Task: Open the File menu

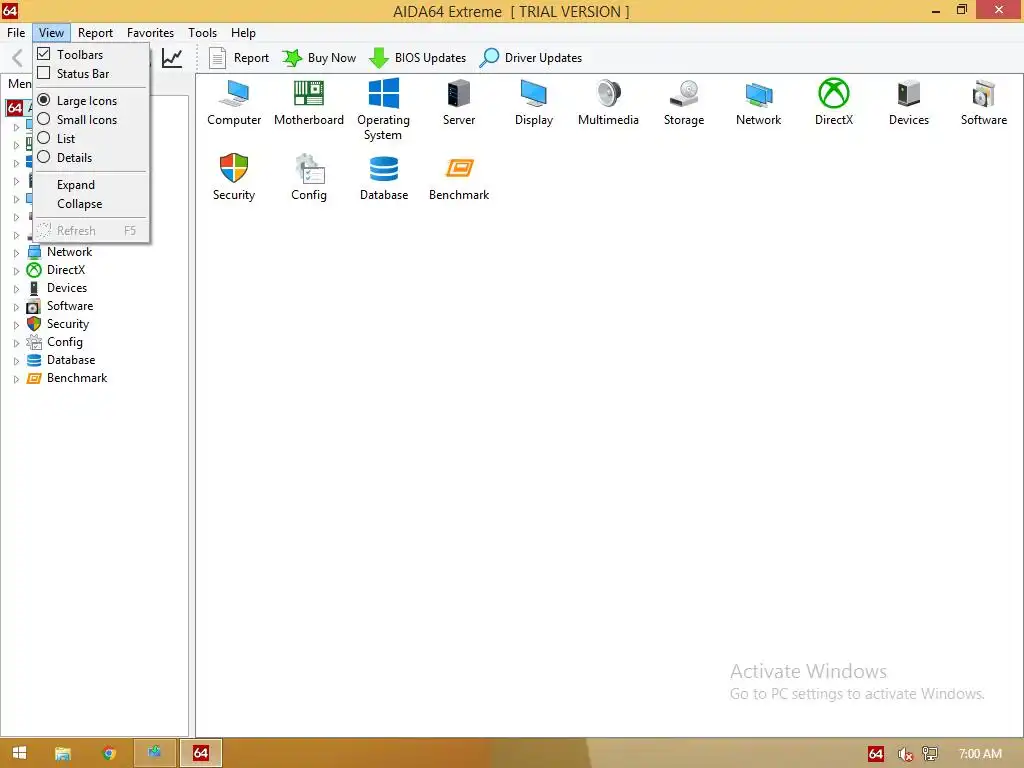Action: pos(16,33)
